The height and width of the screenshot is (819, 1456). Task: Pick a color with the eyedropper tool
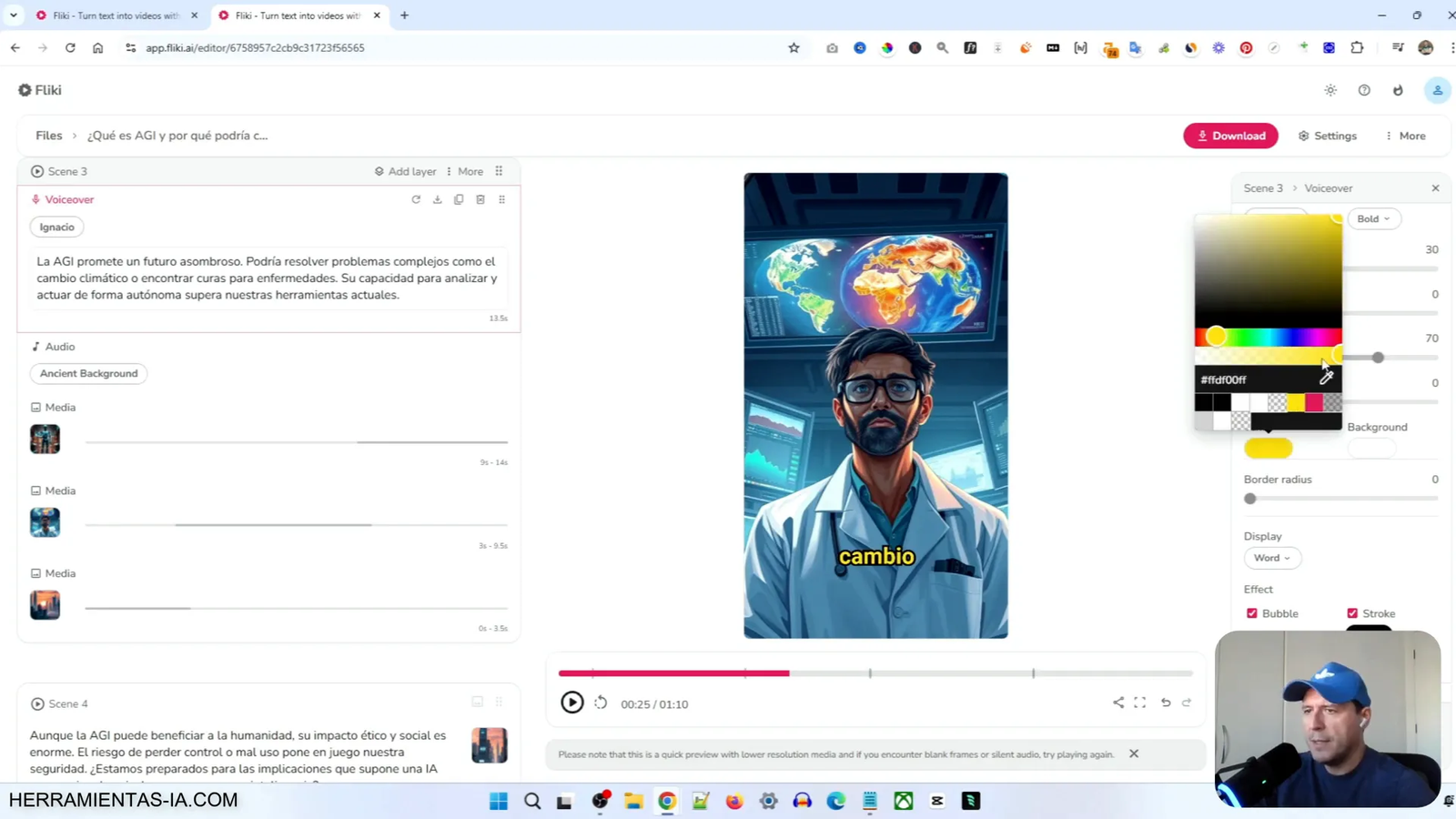tap(1326, 379)
